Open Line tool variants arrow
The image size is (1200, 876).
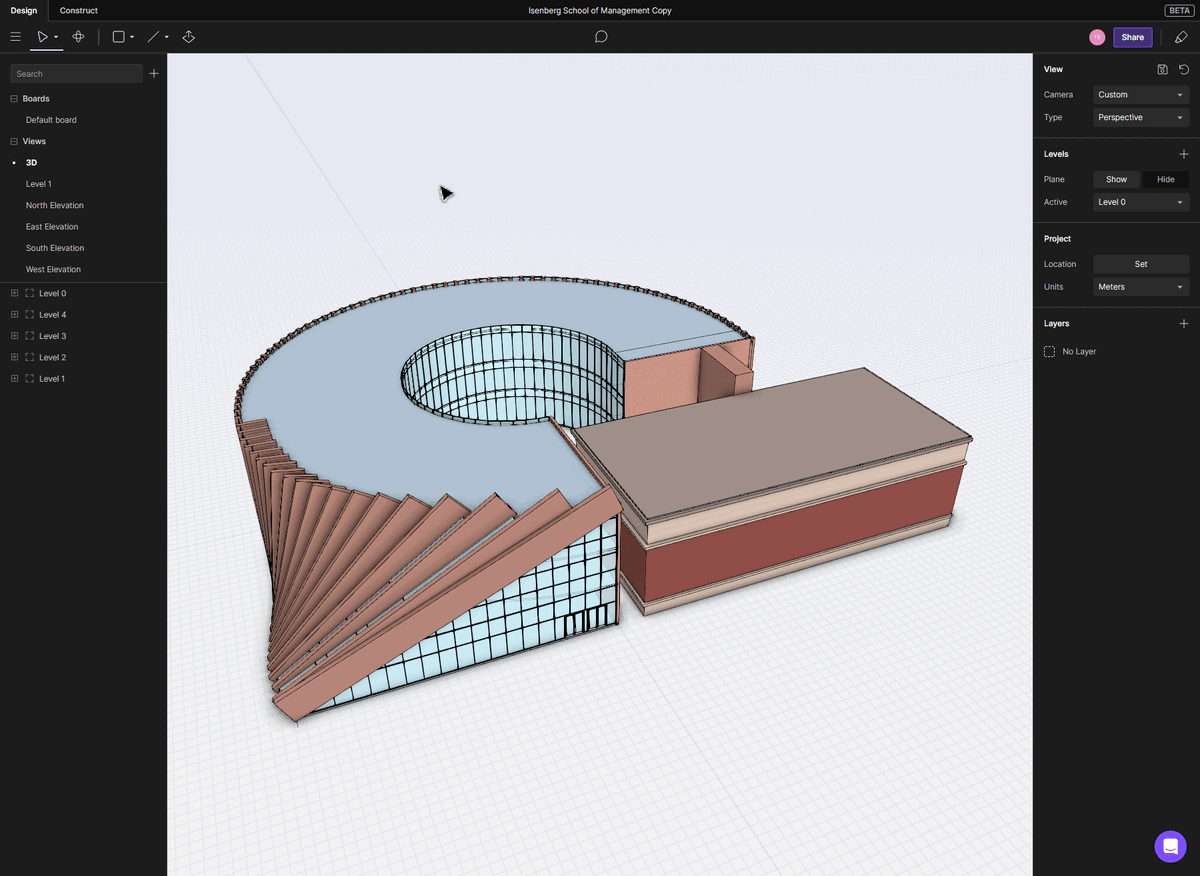(x=166, y=37)
